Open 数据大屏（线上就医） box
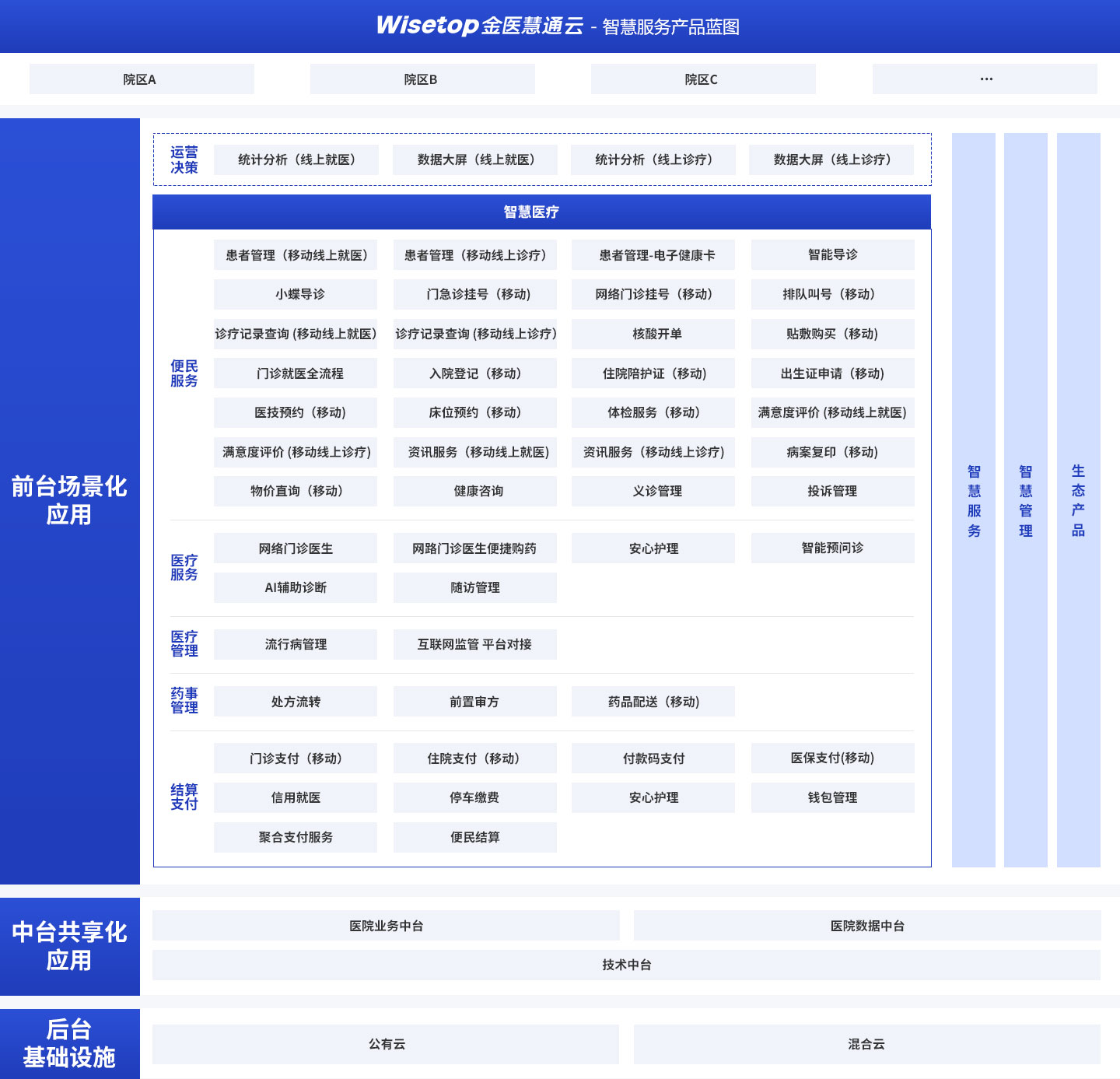Viewport: 1120px width, 1079px height. point(475,159)
